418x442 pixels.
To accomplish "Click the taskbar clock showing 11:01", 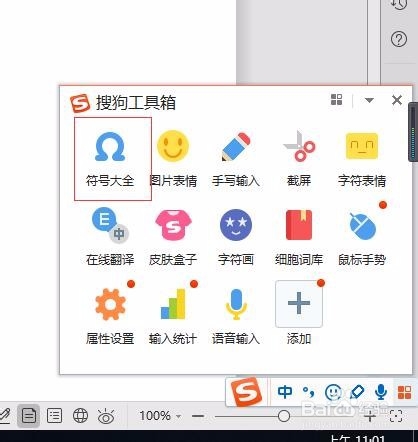I will tap(357, 438).
